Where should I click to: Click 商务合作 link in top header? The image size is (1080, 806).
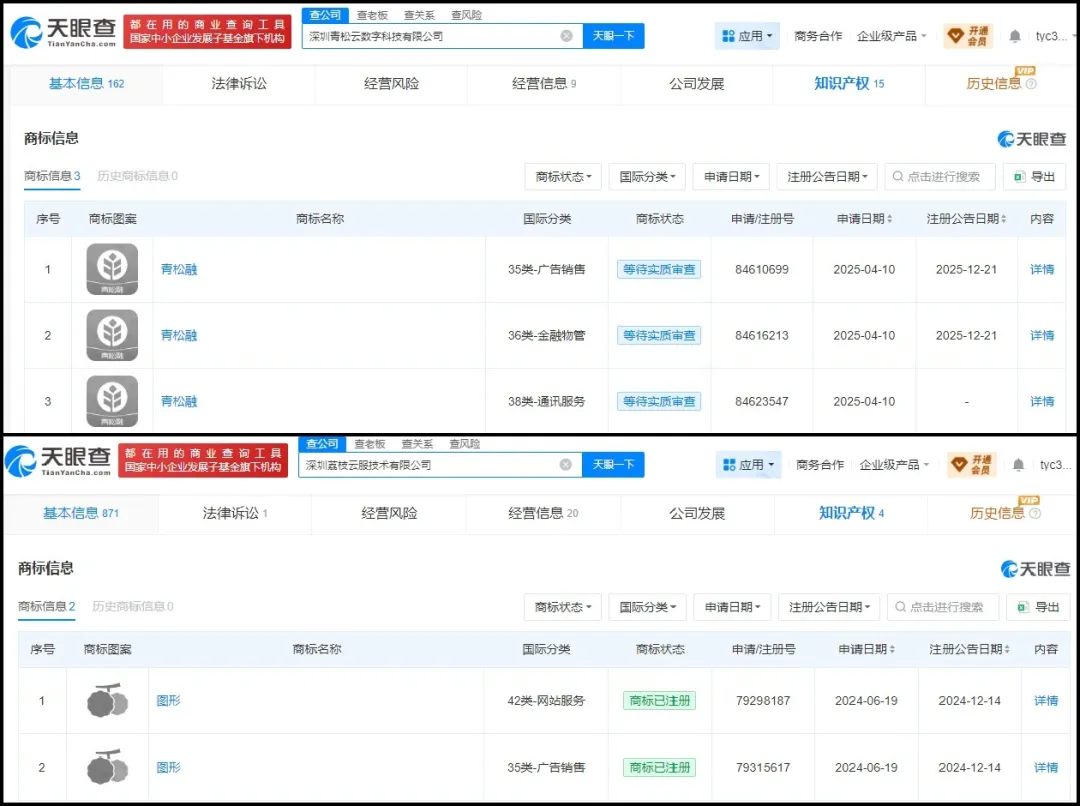(818, 36)
